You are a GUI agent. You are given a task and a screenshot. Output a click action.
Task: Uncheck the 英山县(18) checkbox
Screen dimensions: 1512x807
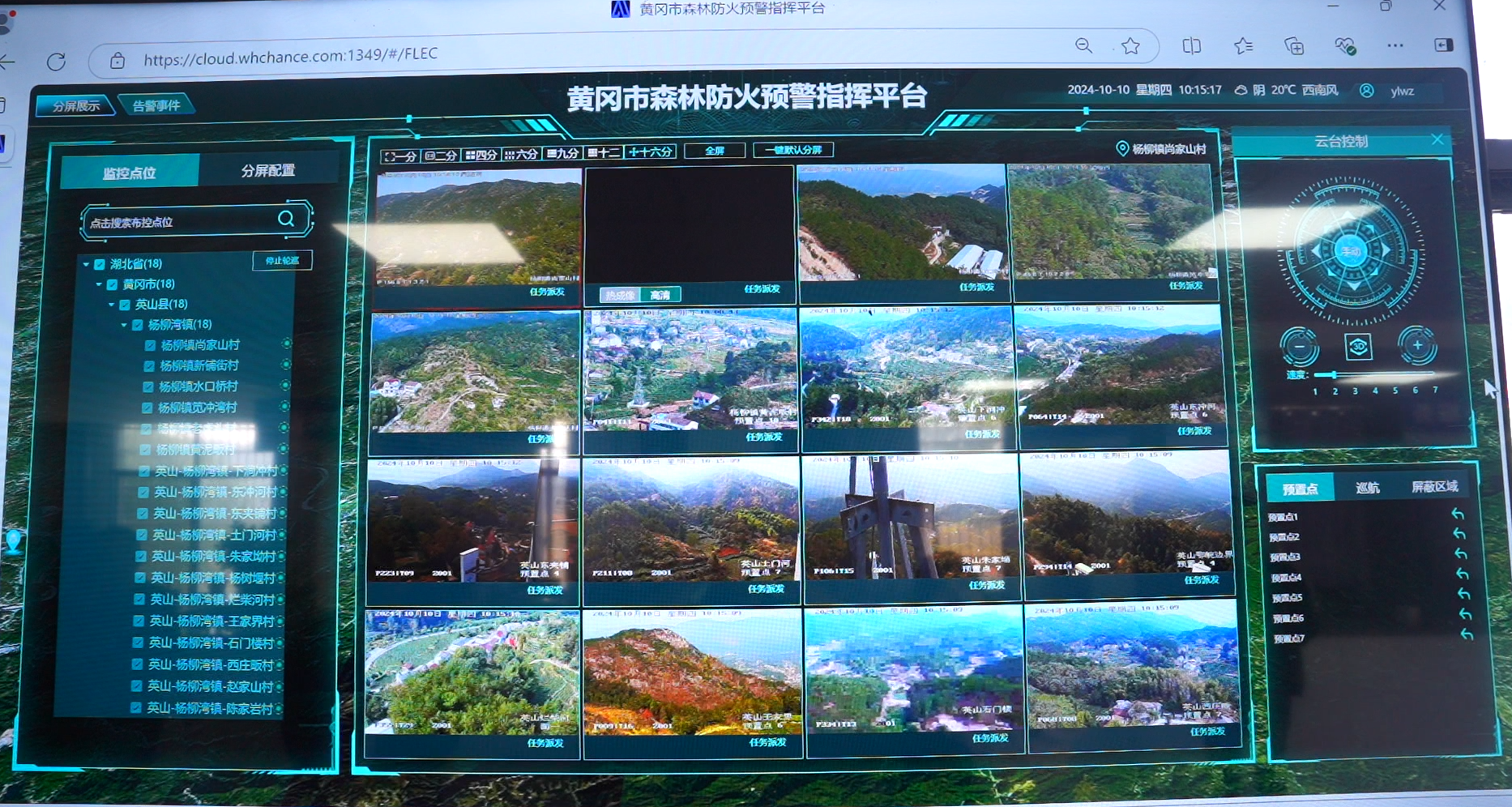click(125, 305)
